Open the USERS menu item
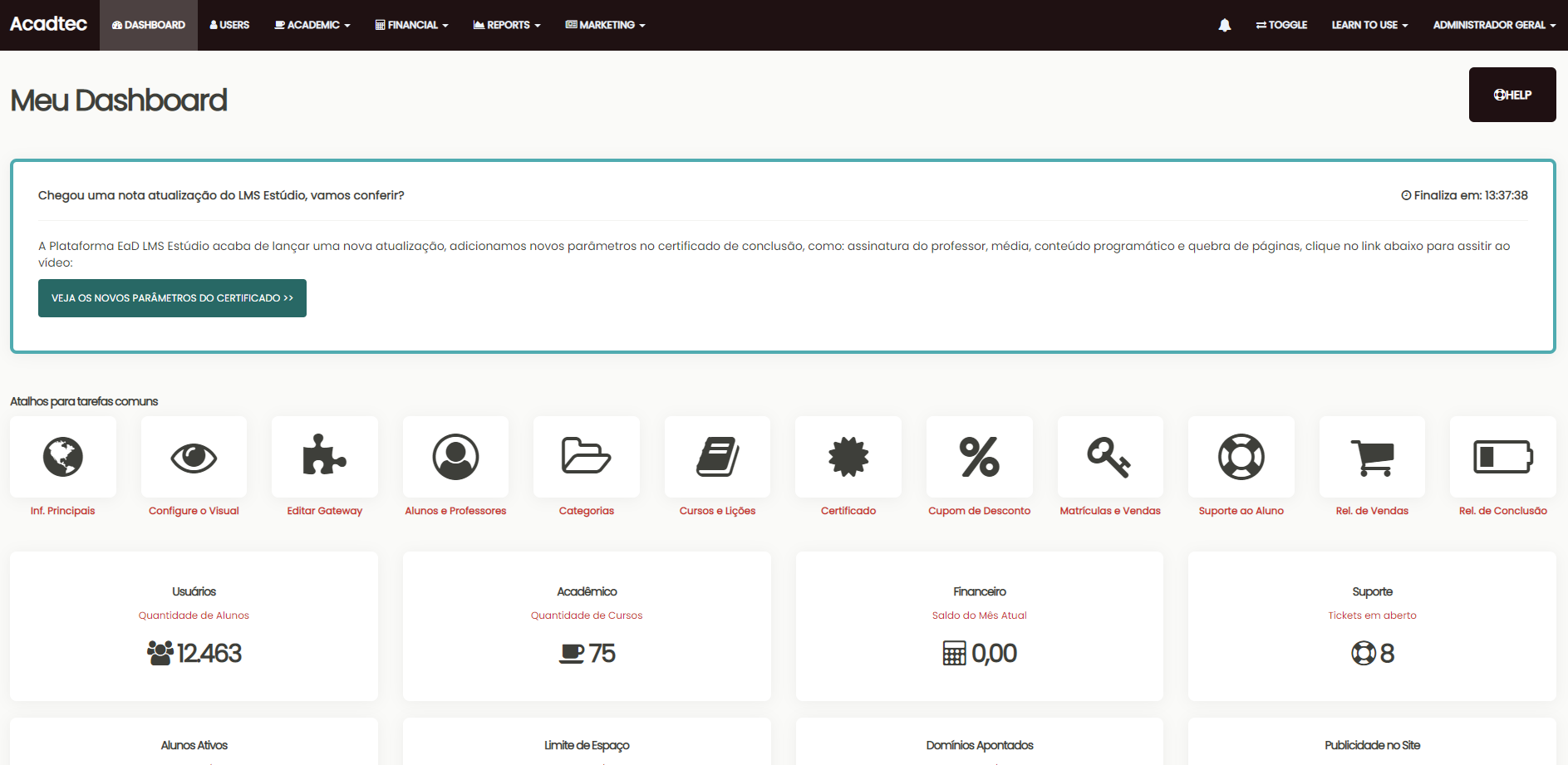Screen dimensions: 1568x765 (x=229, y=25)
